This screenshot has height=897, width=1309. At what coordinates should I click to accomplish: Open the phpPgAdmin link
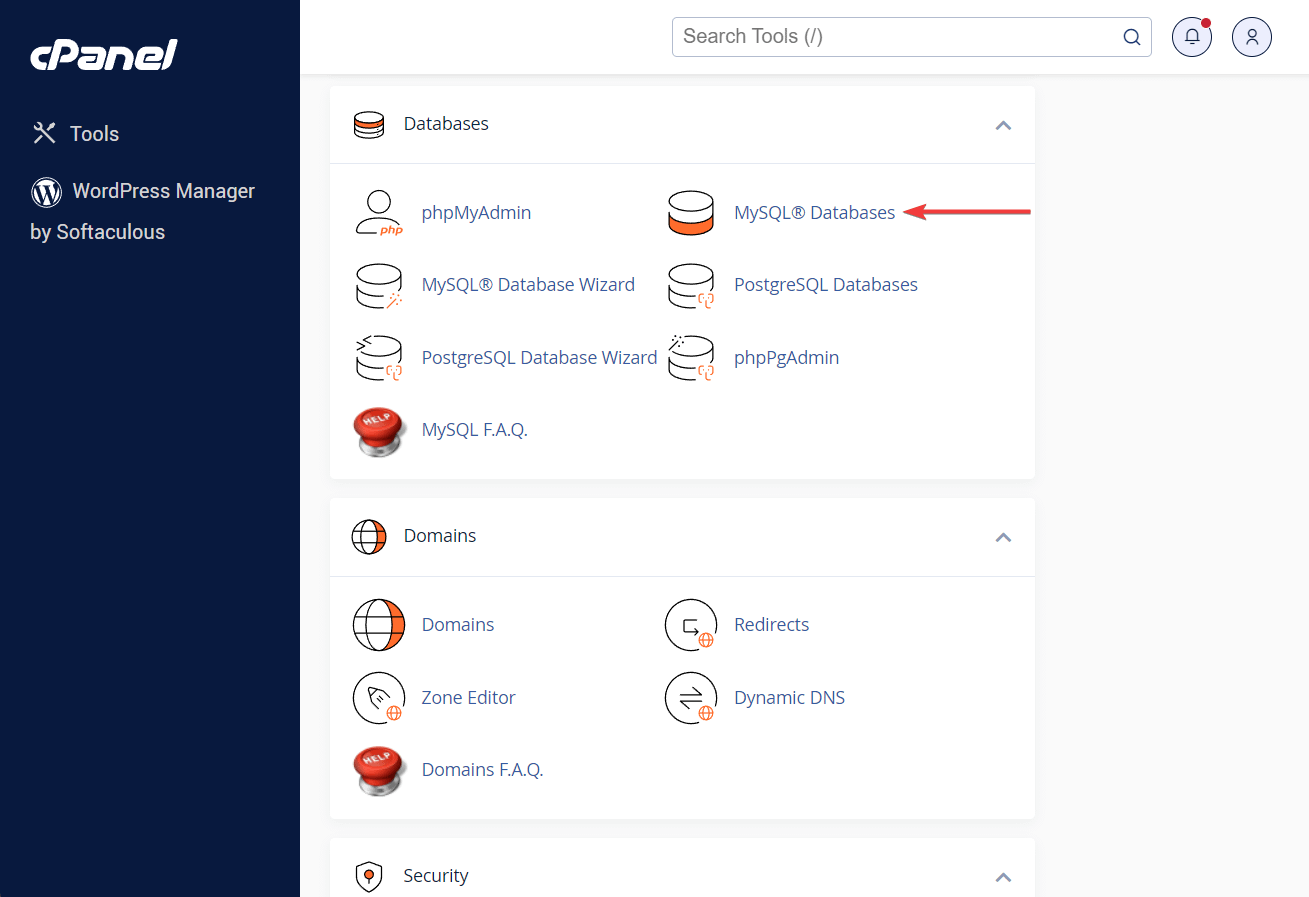point(786,357)
